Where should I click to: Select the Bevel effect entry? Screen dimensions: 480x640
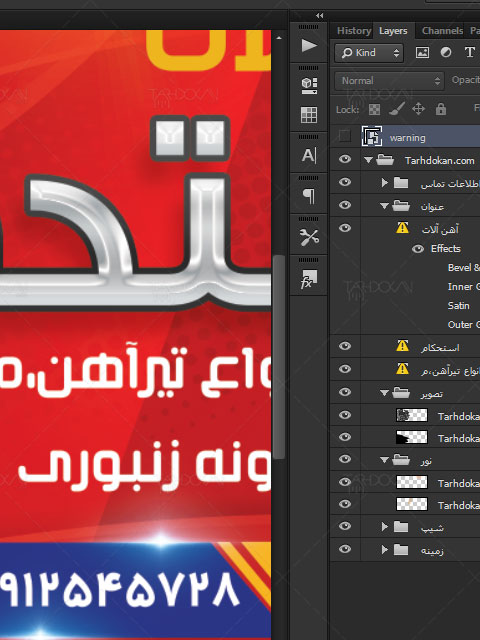click(463, 268)
